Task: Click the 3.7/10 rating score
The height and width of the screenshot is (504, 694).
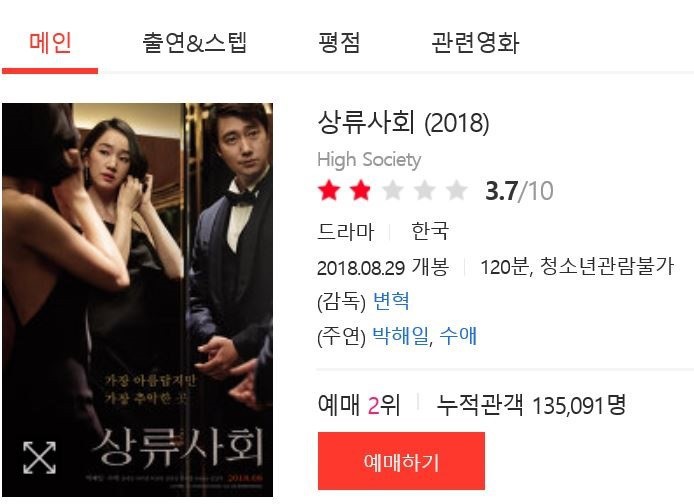Action: point(519,191)
